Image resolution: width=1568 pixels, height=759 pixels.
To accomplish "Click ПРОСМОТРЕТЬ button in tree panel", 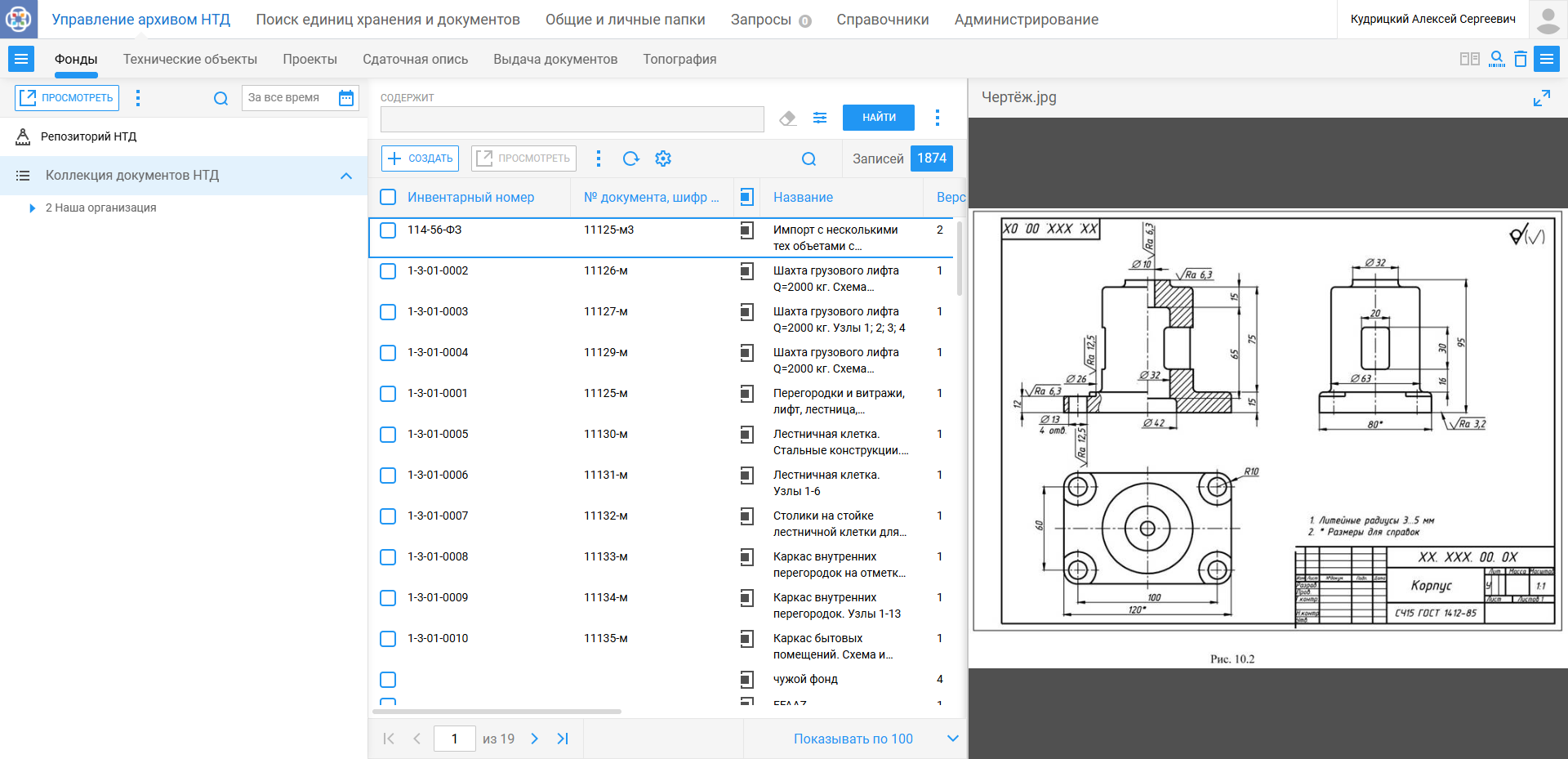I will click(x=67, y=98).
